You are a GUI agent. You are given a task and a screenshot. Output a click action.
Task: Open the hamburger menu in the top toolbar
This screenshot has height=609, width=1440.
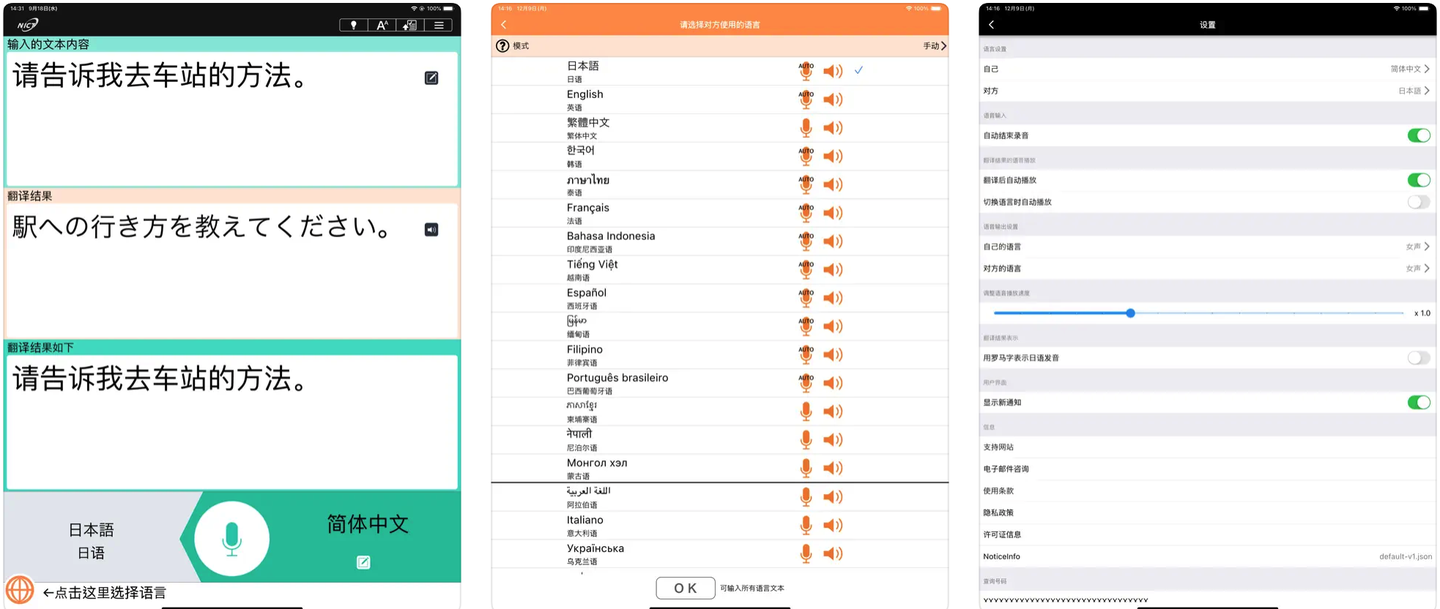(438, 25)
